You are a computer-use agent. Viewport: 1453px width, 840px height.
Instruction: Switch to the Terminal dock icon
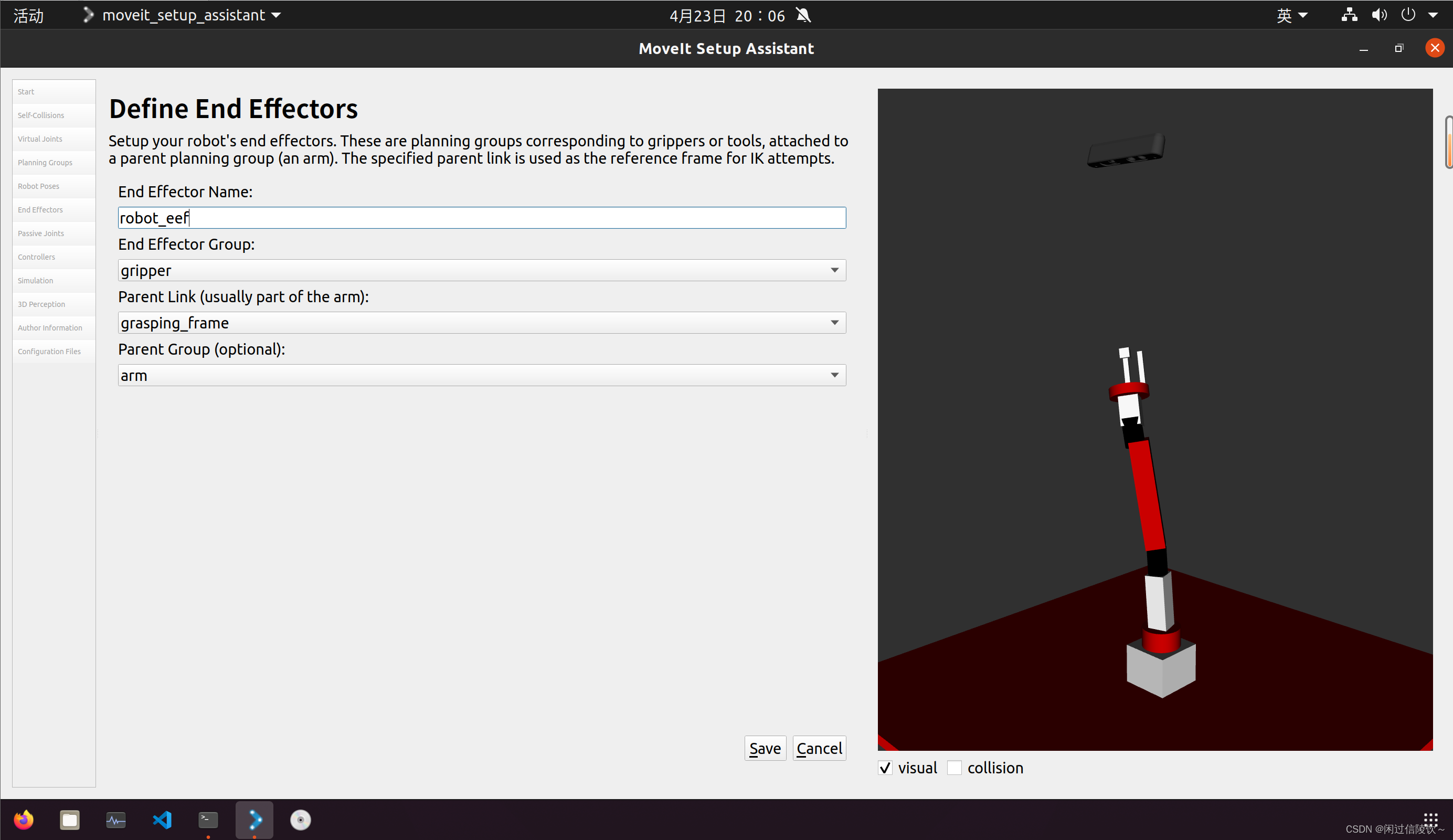208,819
